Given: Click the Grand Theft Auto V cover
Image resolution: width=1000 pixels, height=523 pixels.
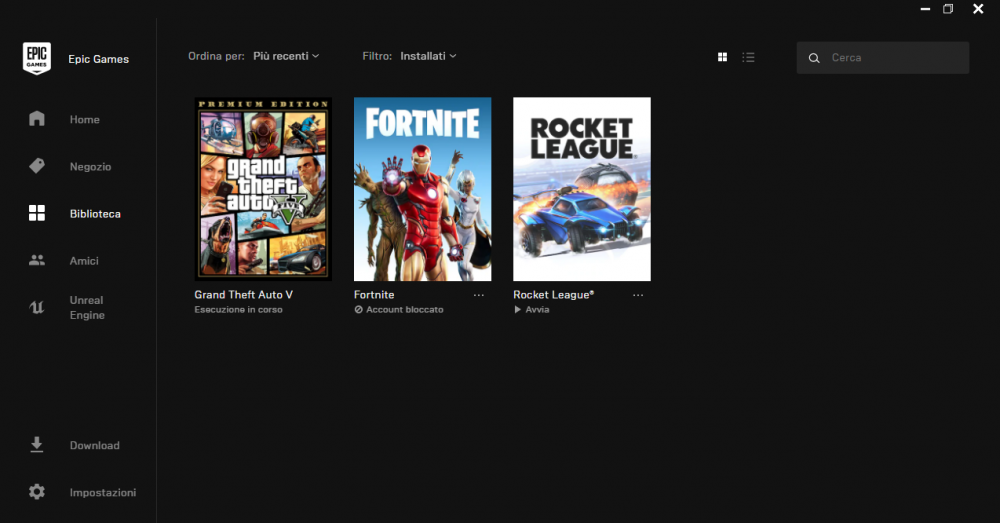Looking at the screenshot, I should (263, 189).
